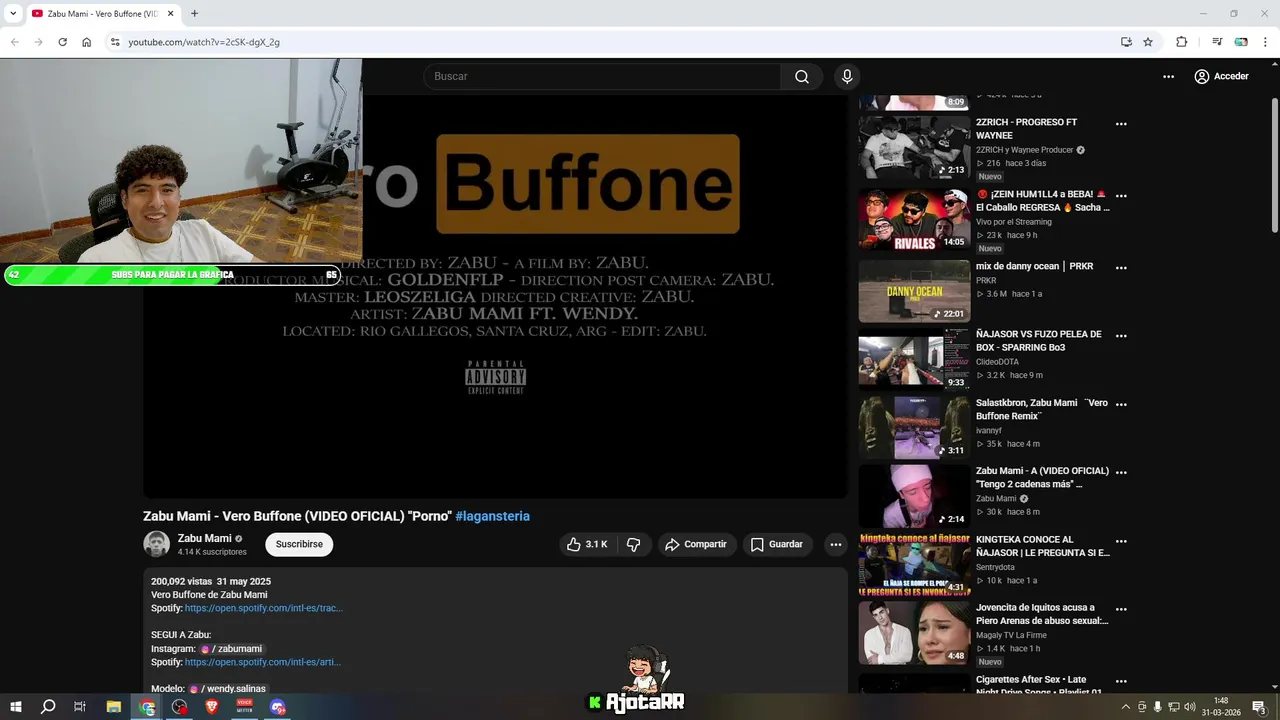Open Windows notification center
Image resolution: width=1280 pixels, height=720 pixels.
tap(1260, 707)
